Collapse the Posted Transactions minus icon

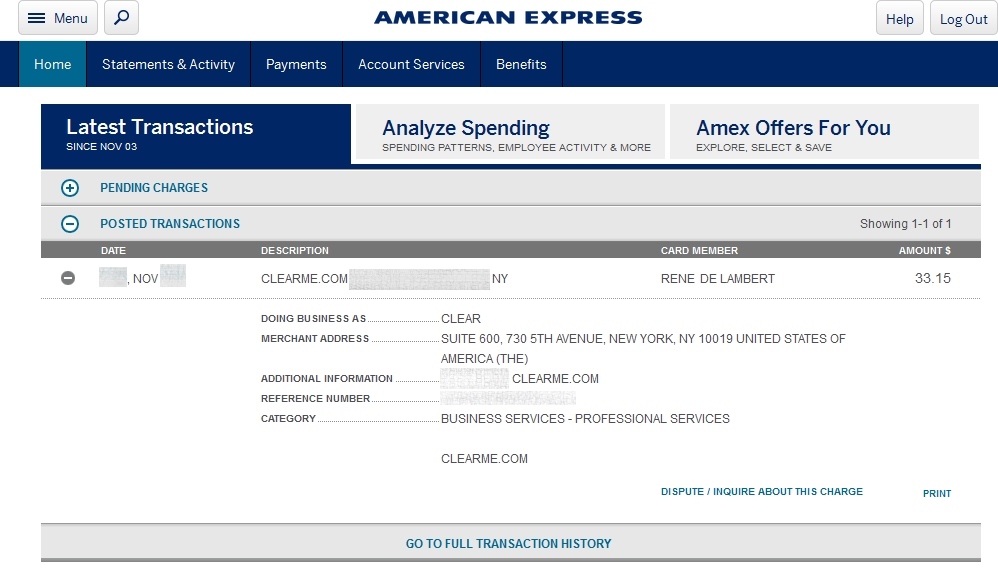70,224
